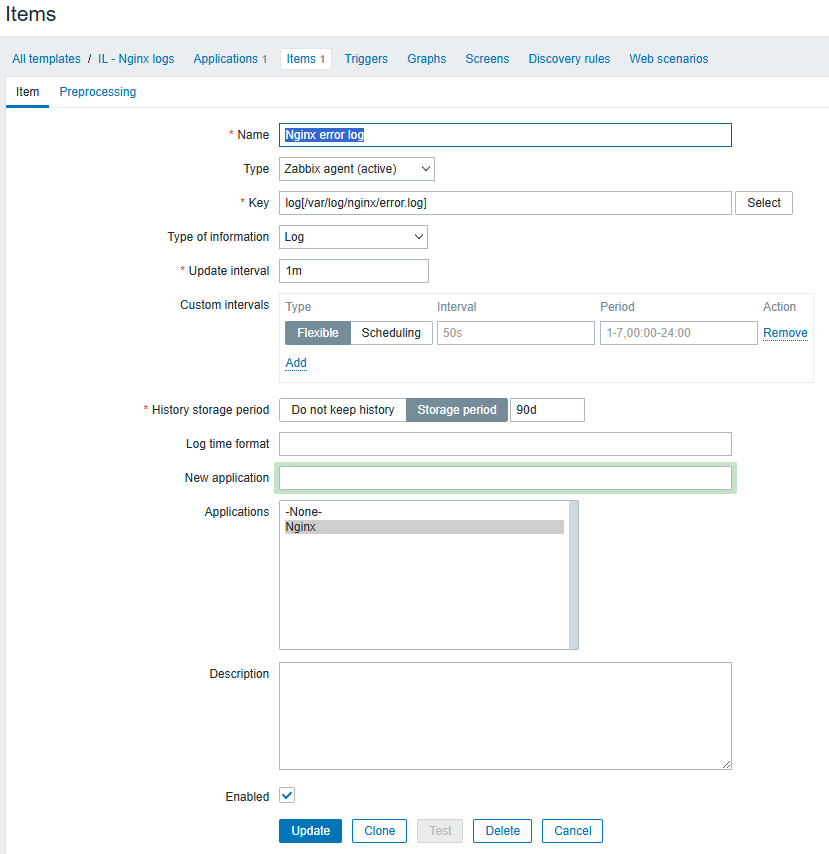Select the Flexible interval type
The image size is (829, 854).
(x=317, y=332)
